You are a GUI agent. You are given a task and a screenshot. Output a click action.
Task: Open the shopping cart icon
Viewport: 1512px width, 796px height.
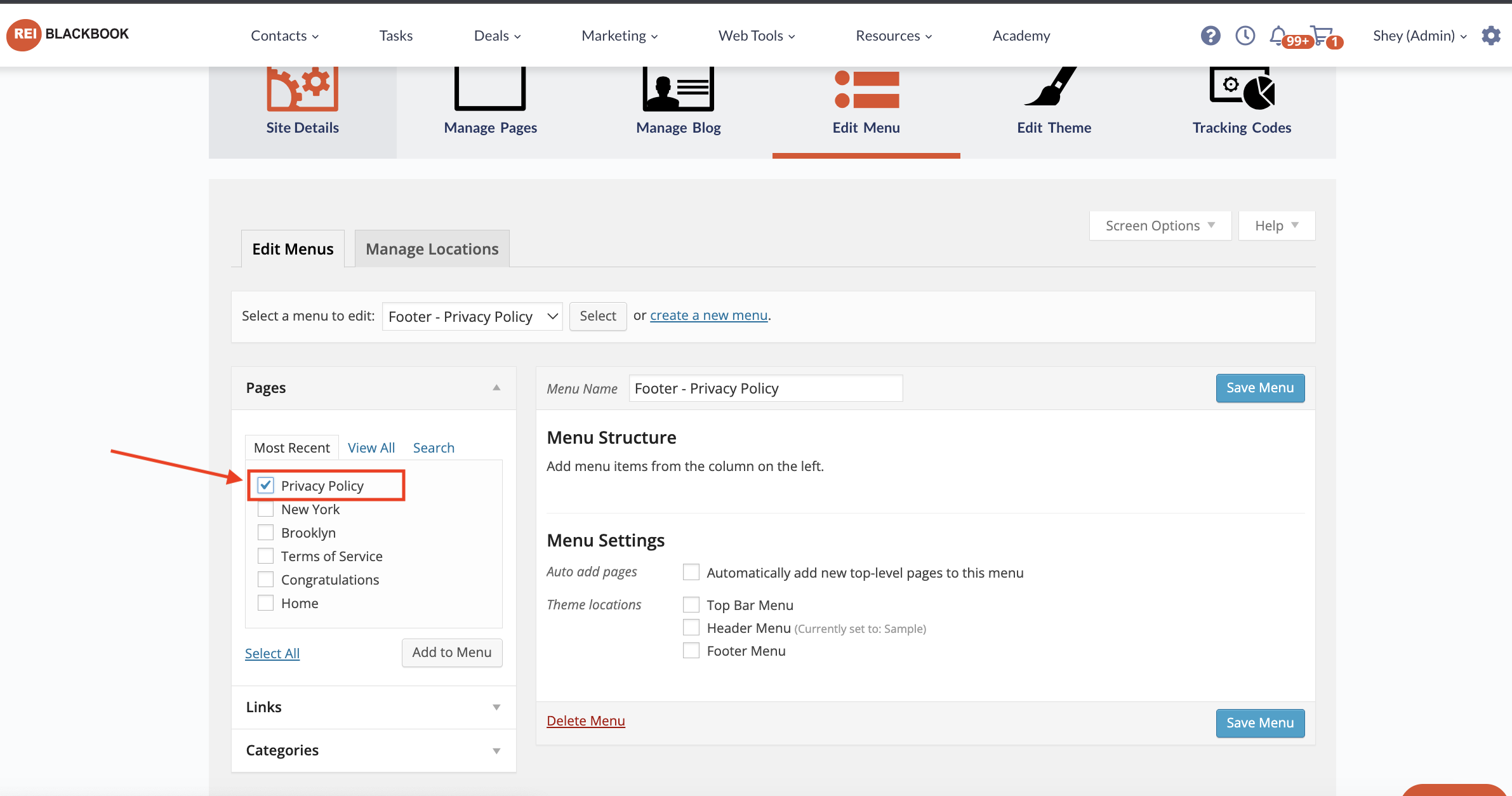pos(1322,36)
